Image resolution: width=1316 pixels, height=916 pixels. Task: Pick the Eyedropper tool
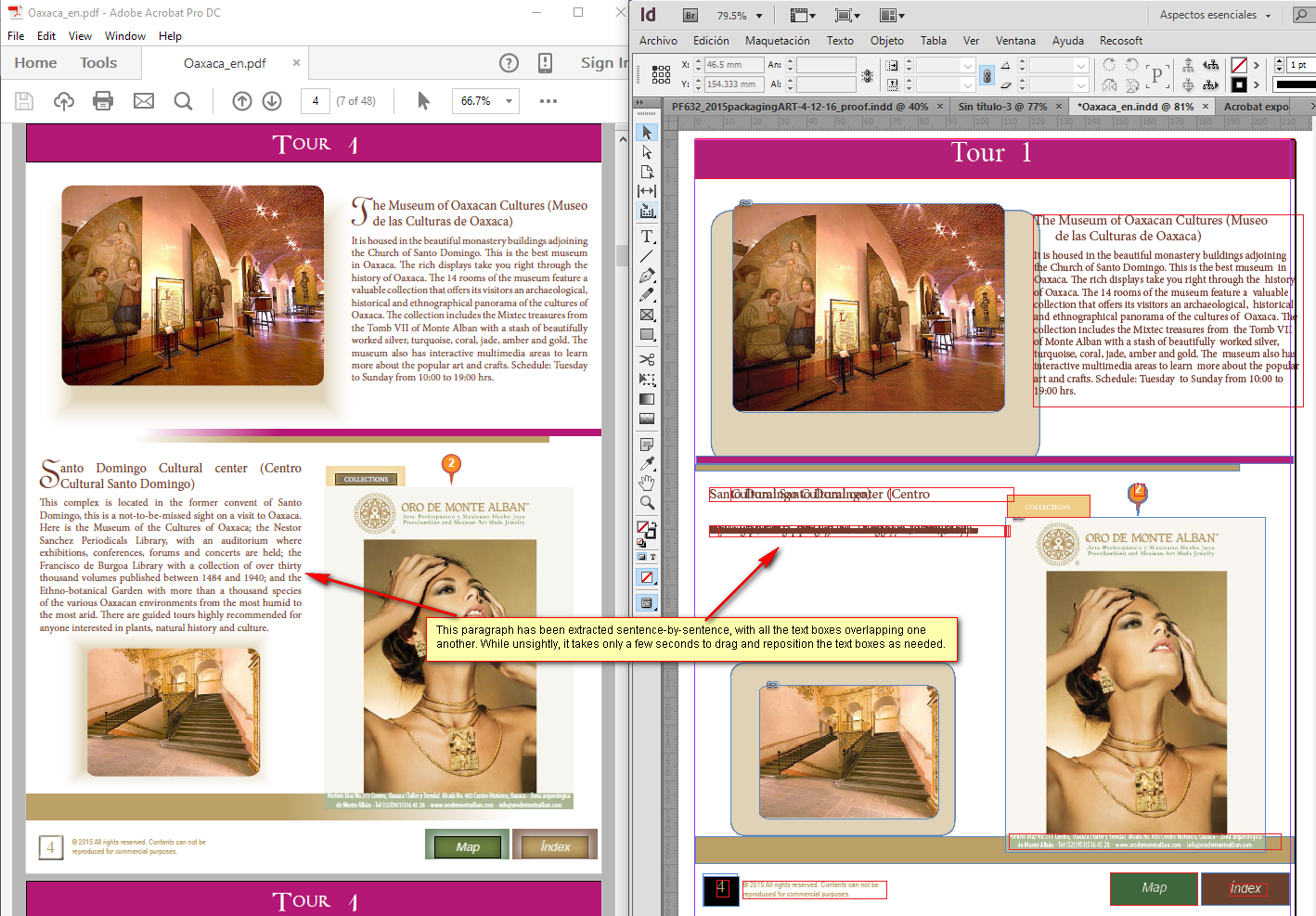(x=647, y=463)
